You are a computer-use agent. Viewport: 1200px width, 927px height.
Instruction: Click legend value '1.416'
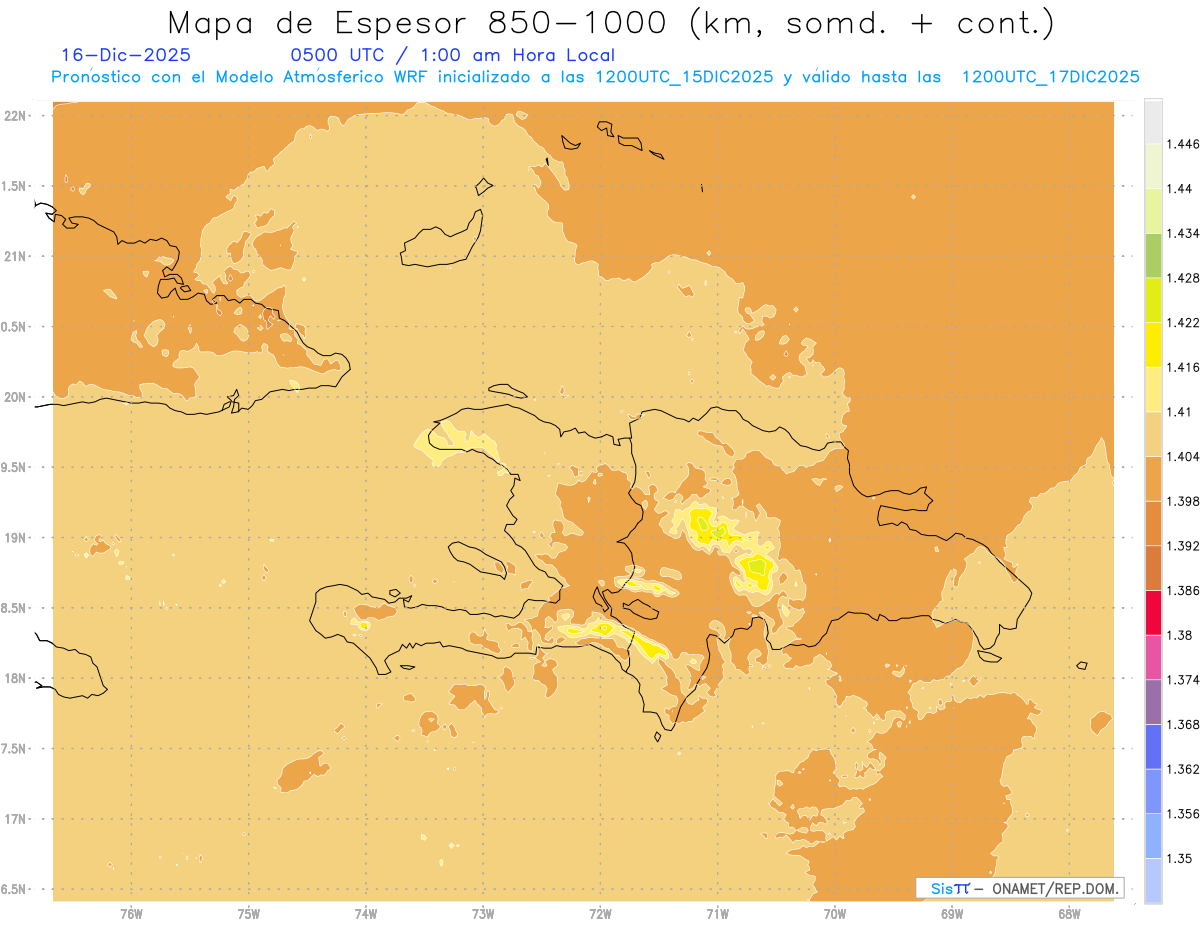click(x=1183, y=367)
